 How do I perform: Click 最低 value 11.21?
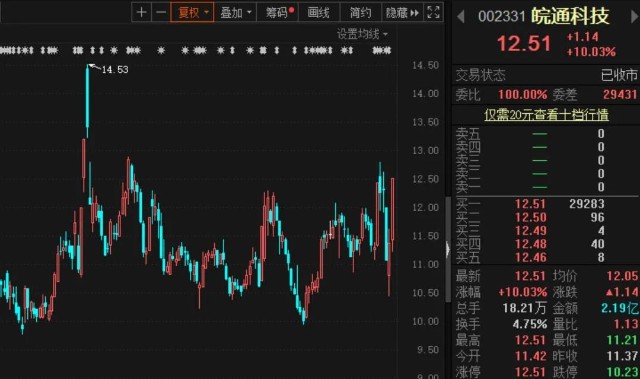click(622, 340)
